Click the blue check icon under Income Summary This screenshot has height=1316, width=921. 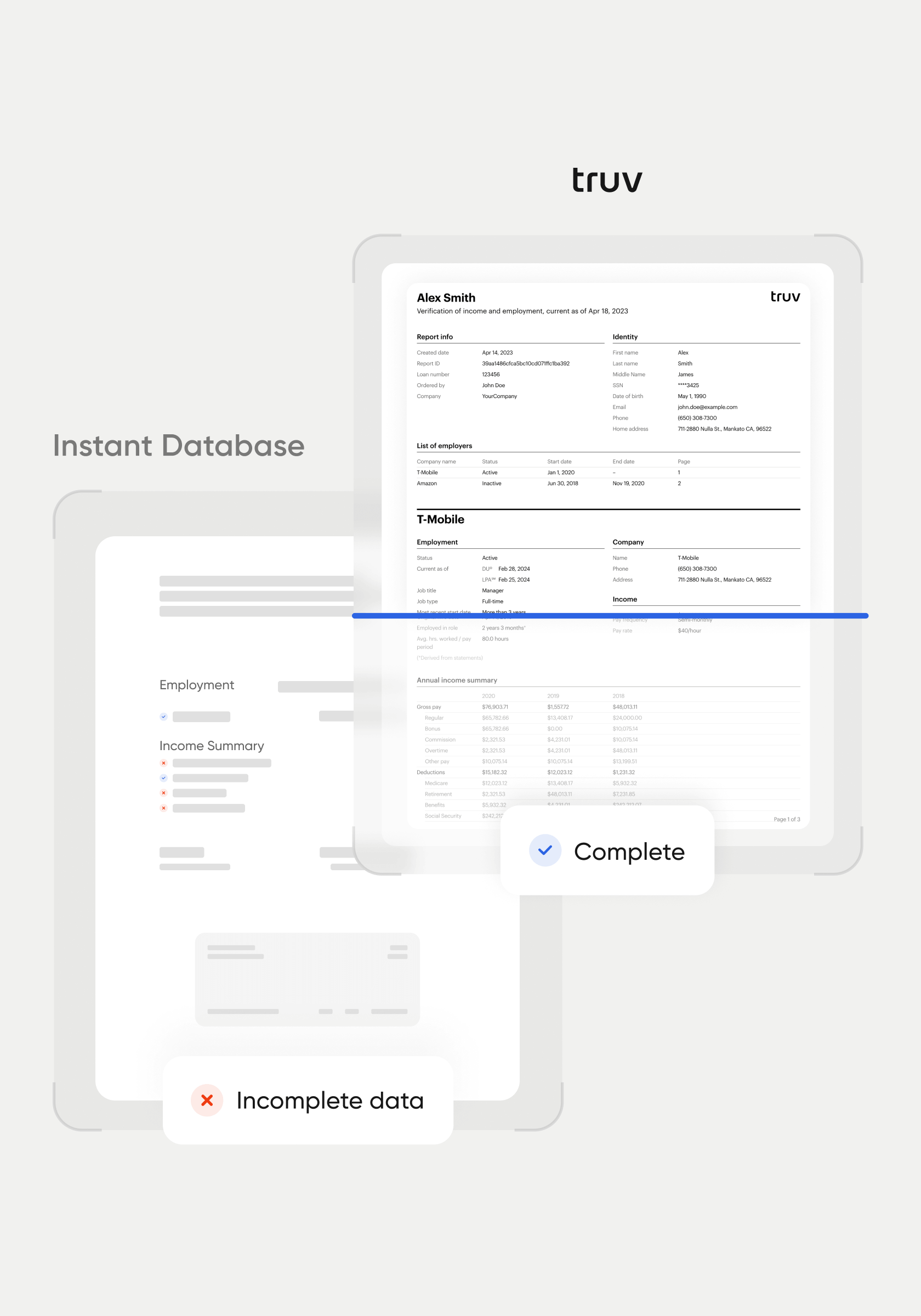point(163,778)
